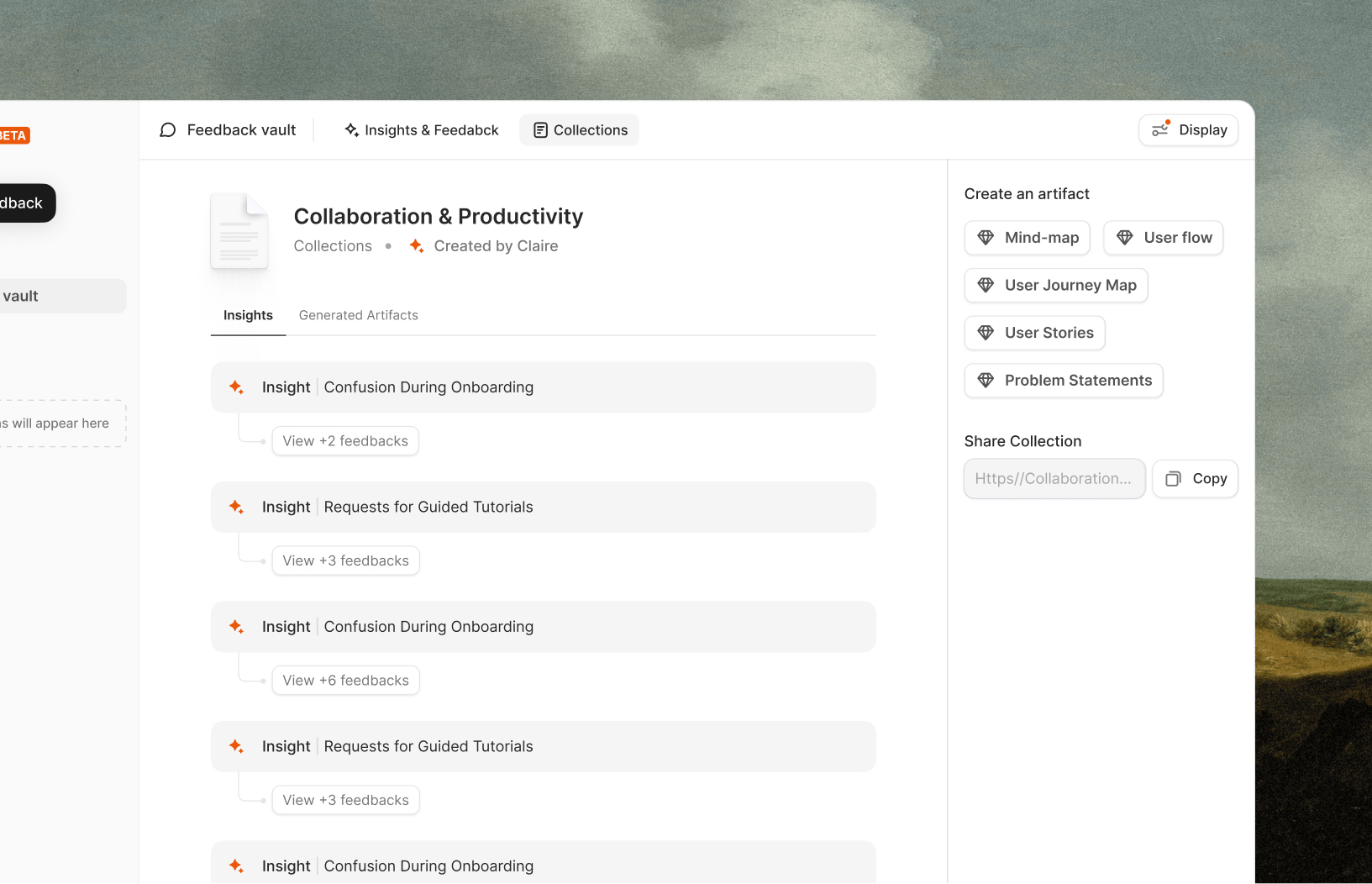Image resolution: width=1372 pixels, height=884 pixels.
Task: Click the share collection URL field
Action: point(1054,479)
